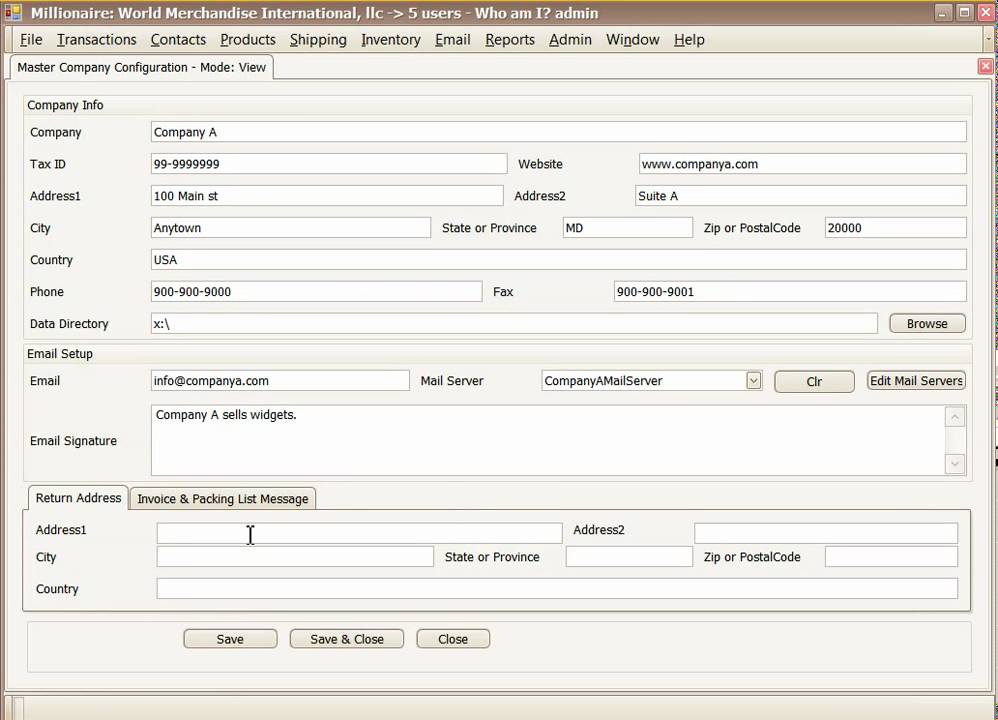Click the company Address1 field with 100 Main st
The width and height of the screenshot is (998, 720).
coord(327,195)
